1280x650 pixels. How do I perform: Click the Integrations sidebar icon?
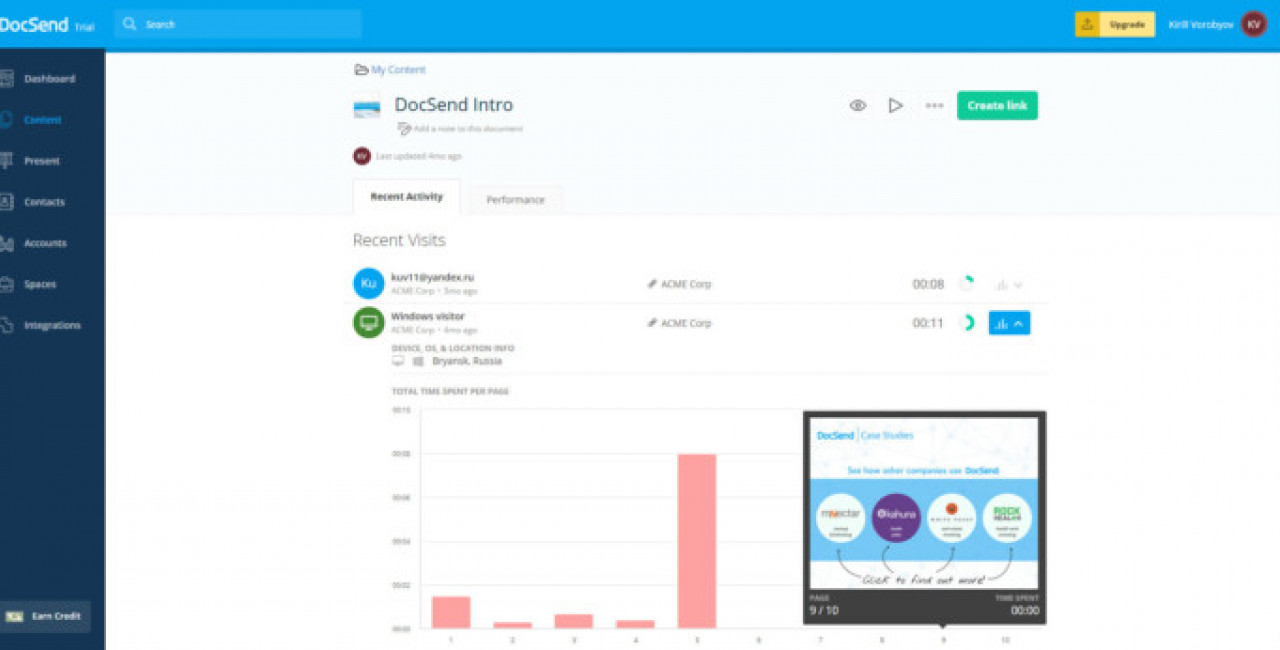click(x=6, y=325)
